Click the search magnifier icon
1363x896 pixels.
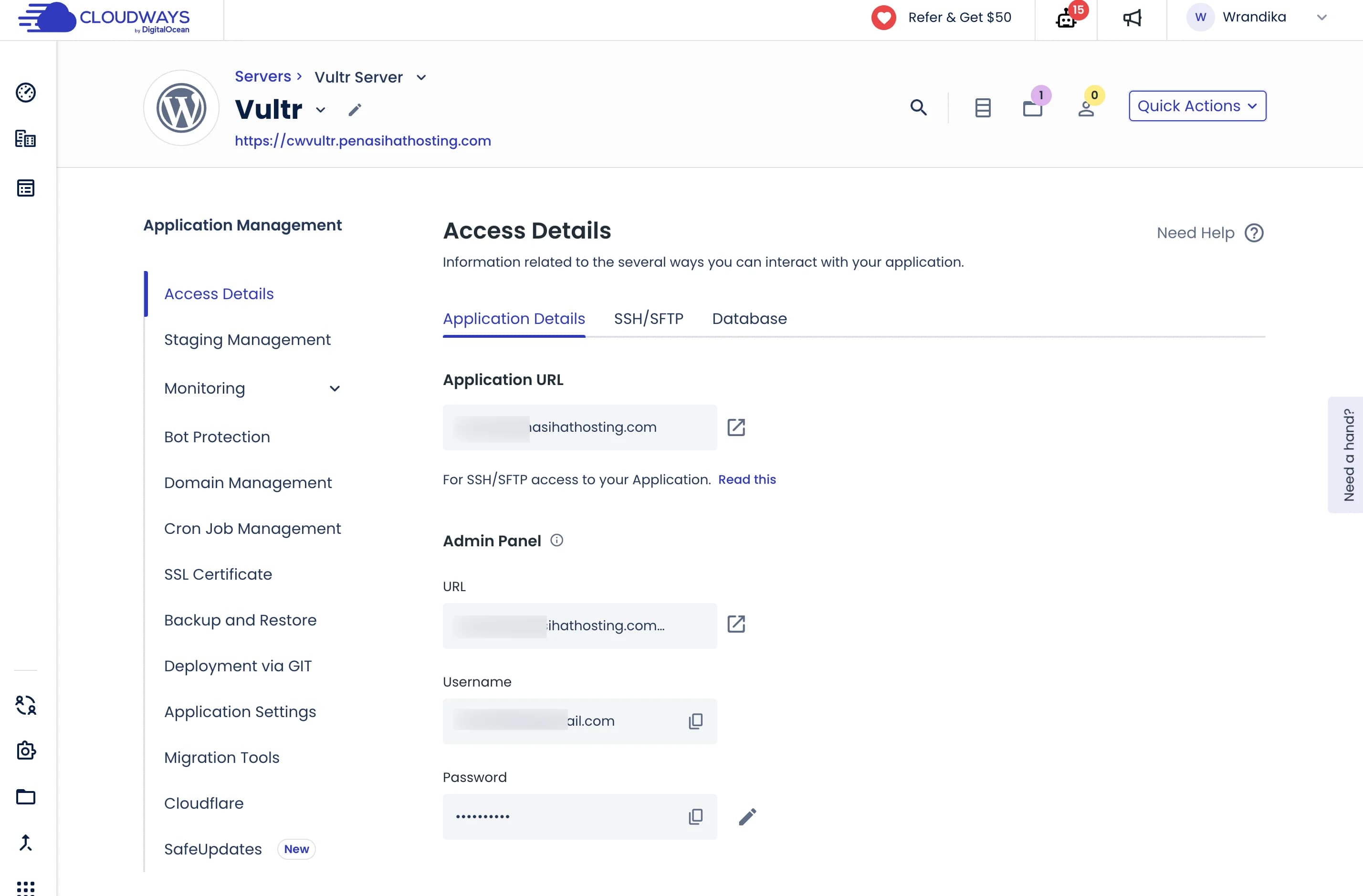[918, 107]
